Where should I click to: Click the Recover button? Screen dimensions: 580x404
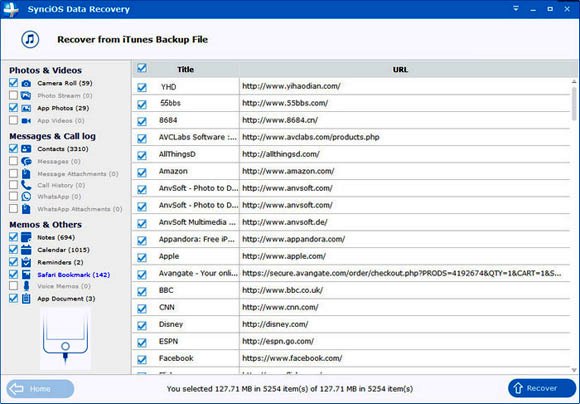pyautogui.click(x=542, y=388)
